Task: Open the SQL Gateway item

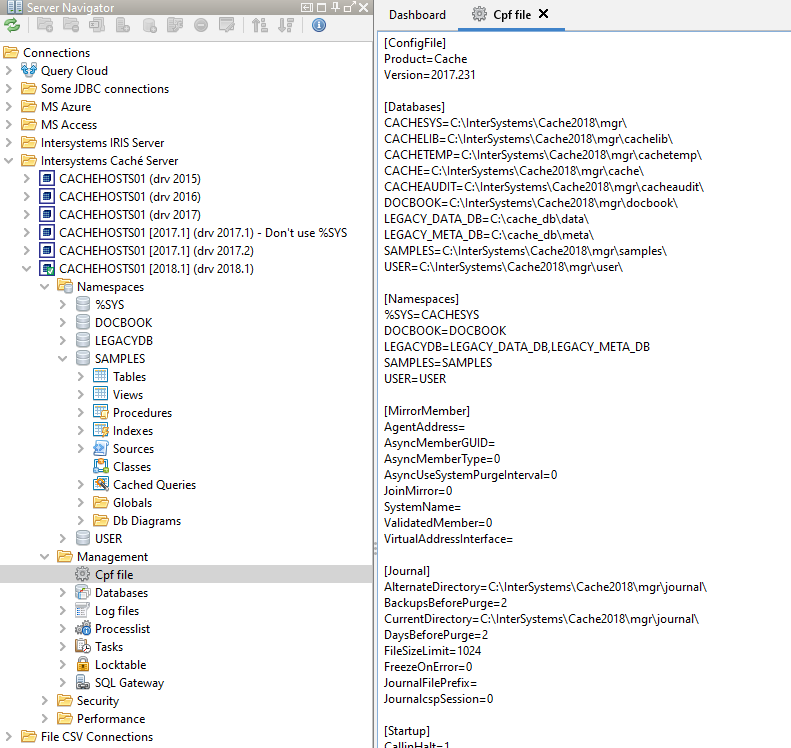Action: [x=129, y=683]
